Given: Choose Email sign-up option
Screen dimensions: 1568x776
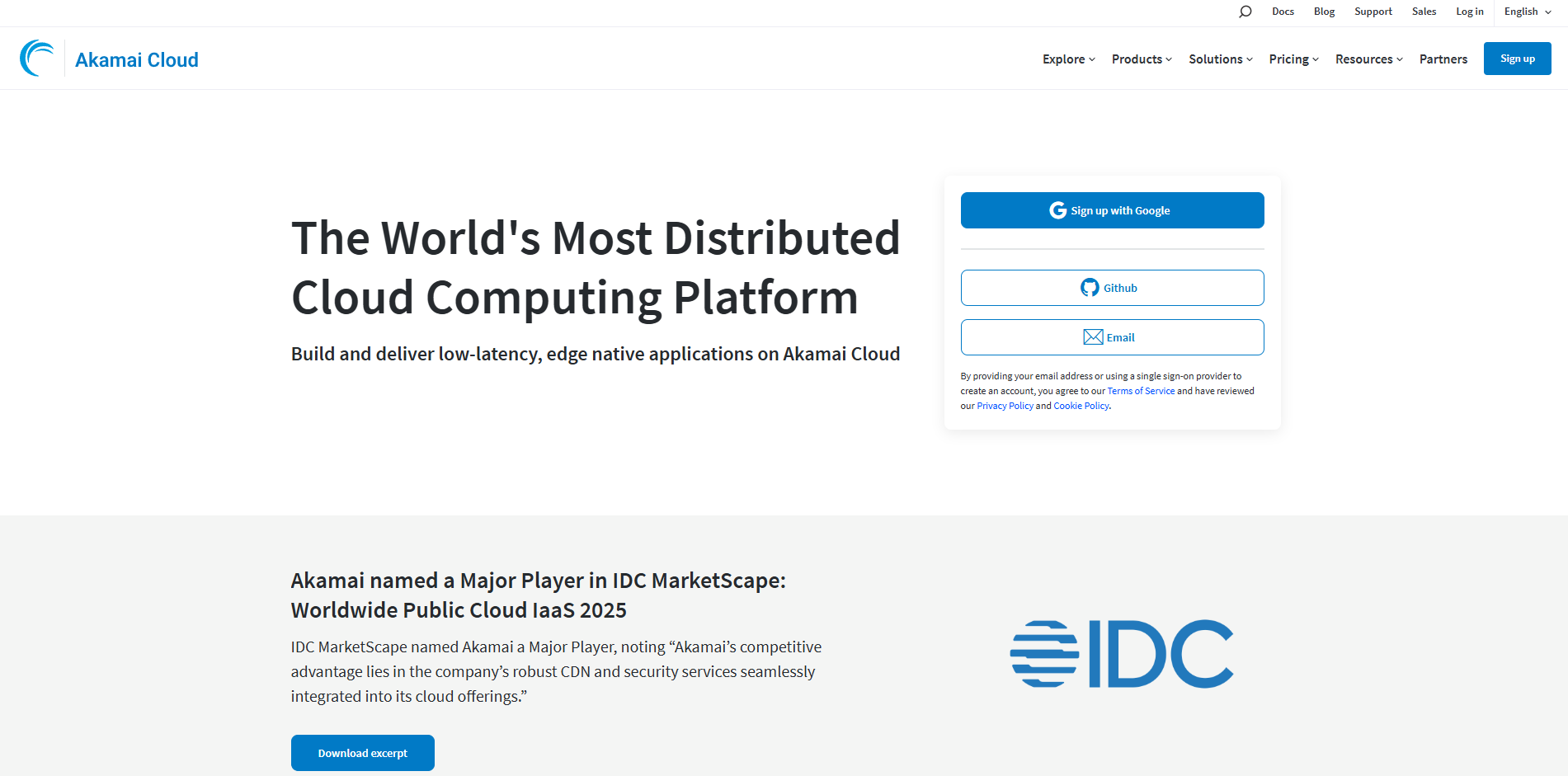Looking at the screenshot, I should pos(1112,337).
